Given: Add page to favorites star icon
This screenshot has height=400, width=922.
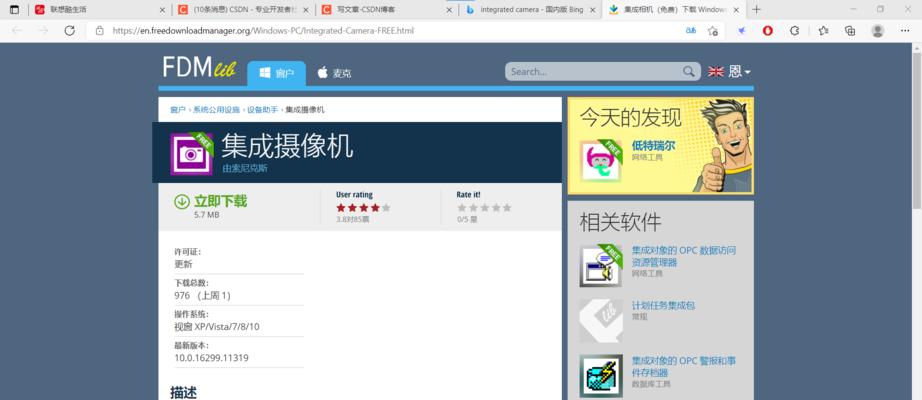Looking at the screenshot, I should coord(713,31).
